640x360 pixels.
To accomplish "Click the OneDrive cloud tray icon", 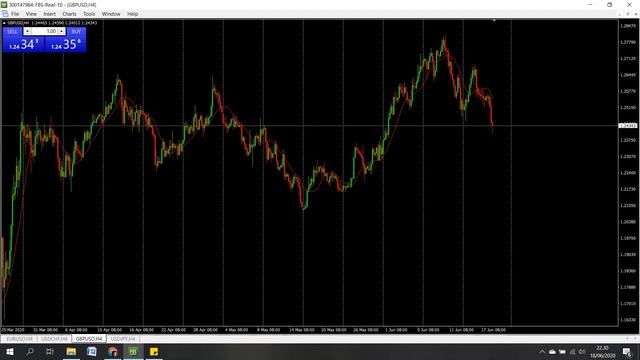I will 552,352.
